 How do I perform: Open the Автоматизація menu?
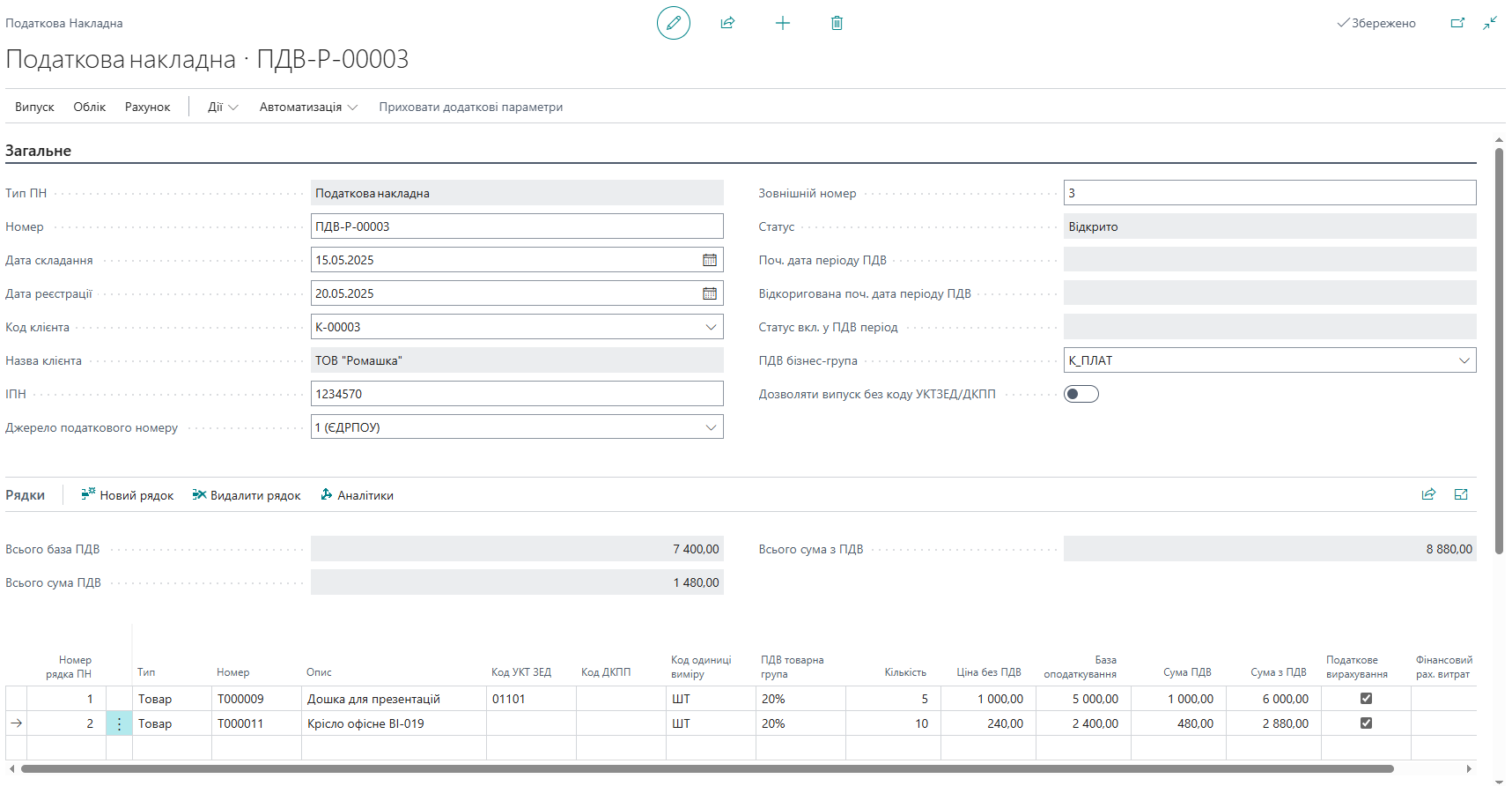click(x=307, y=107)
